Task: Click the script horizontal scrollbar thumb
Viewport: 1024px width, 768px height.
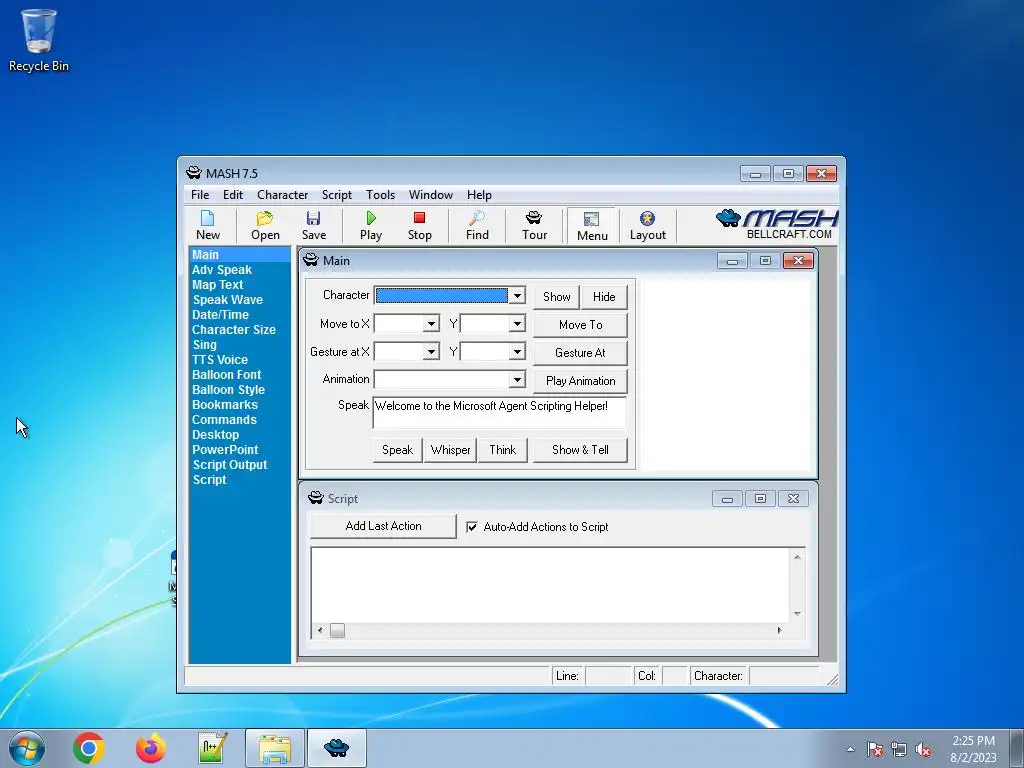Action: (x=337, y=630)
